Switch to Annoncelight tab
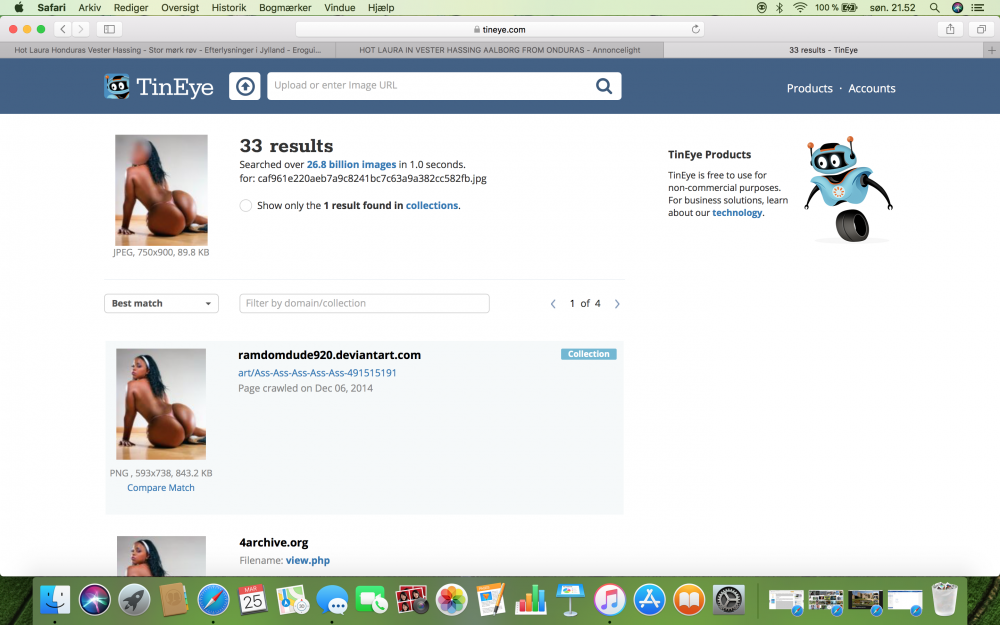Viewport: 1000px width, 625px height. pyautogui.click(x=499, y=50)
